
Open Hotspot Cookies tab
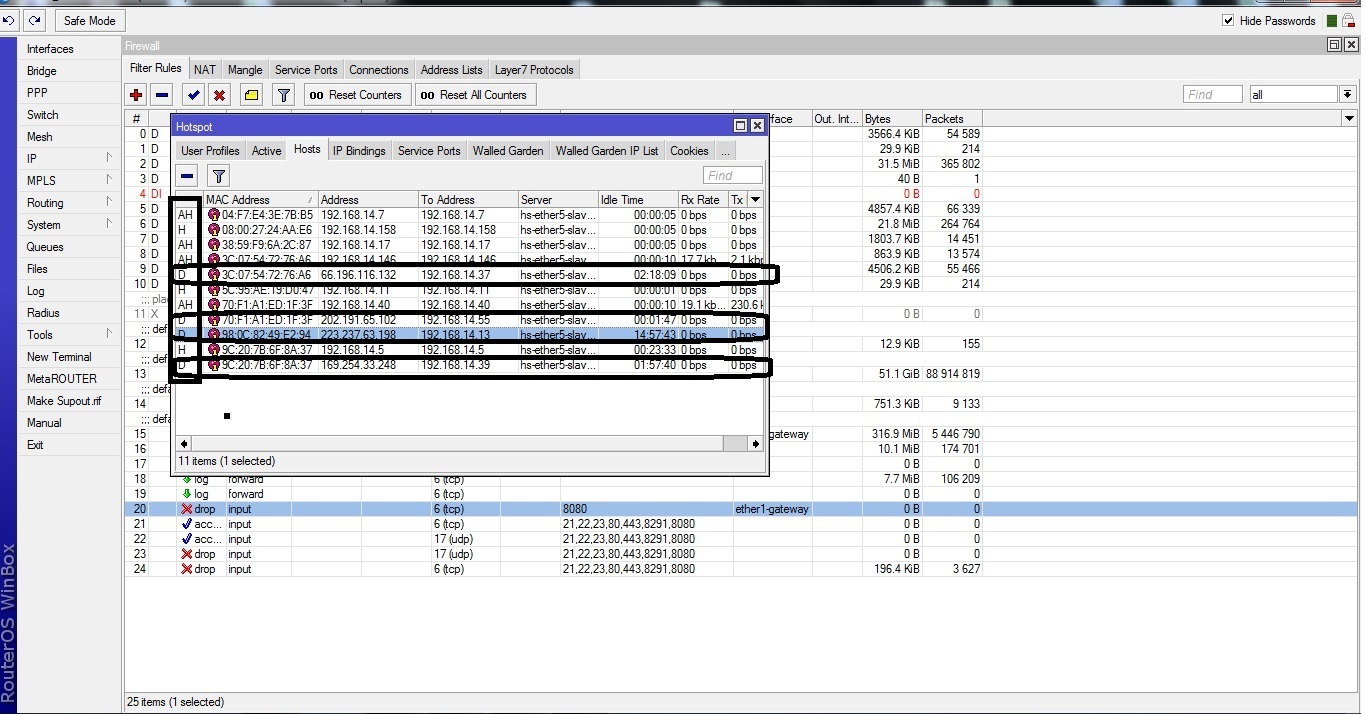point(689,151)
